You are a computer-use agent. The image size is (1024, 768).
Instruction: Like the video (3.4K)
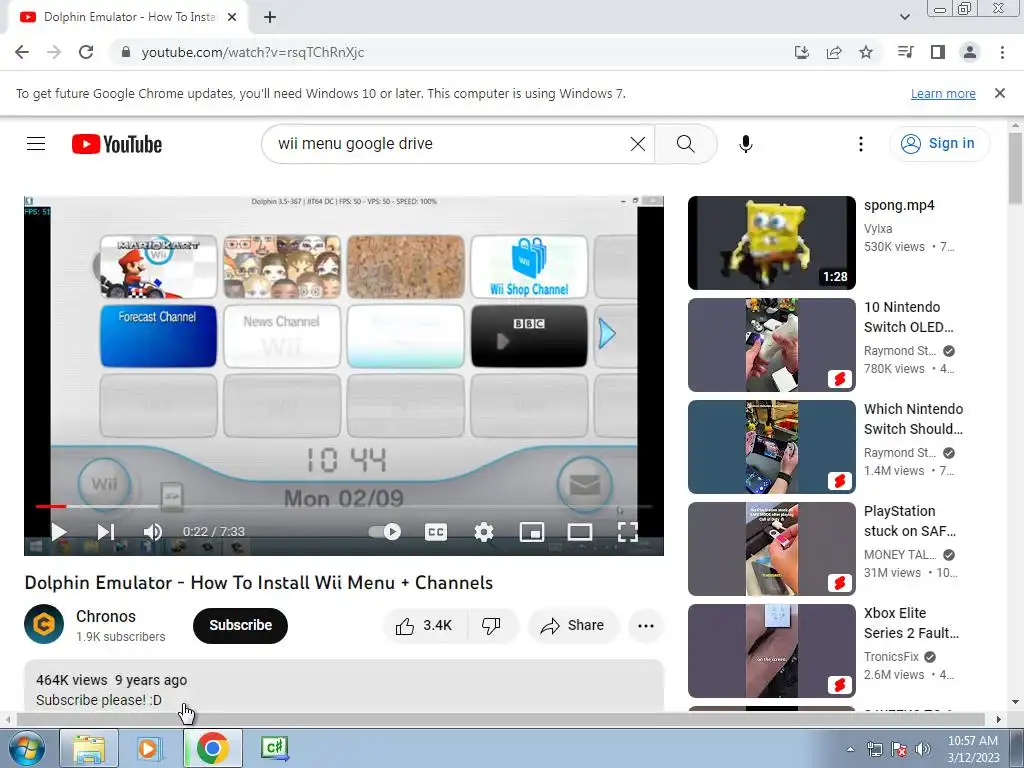[x=424, y=626]
